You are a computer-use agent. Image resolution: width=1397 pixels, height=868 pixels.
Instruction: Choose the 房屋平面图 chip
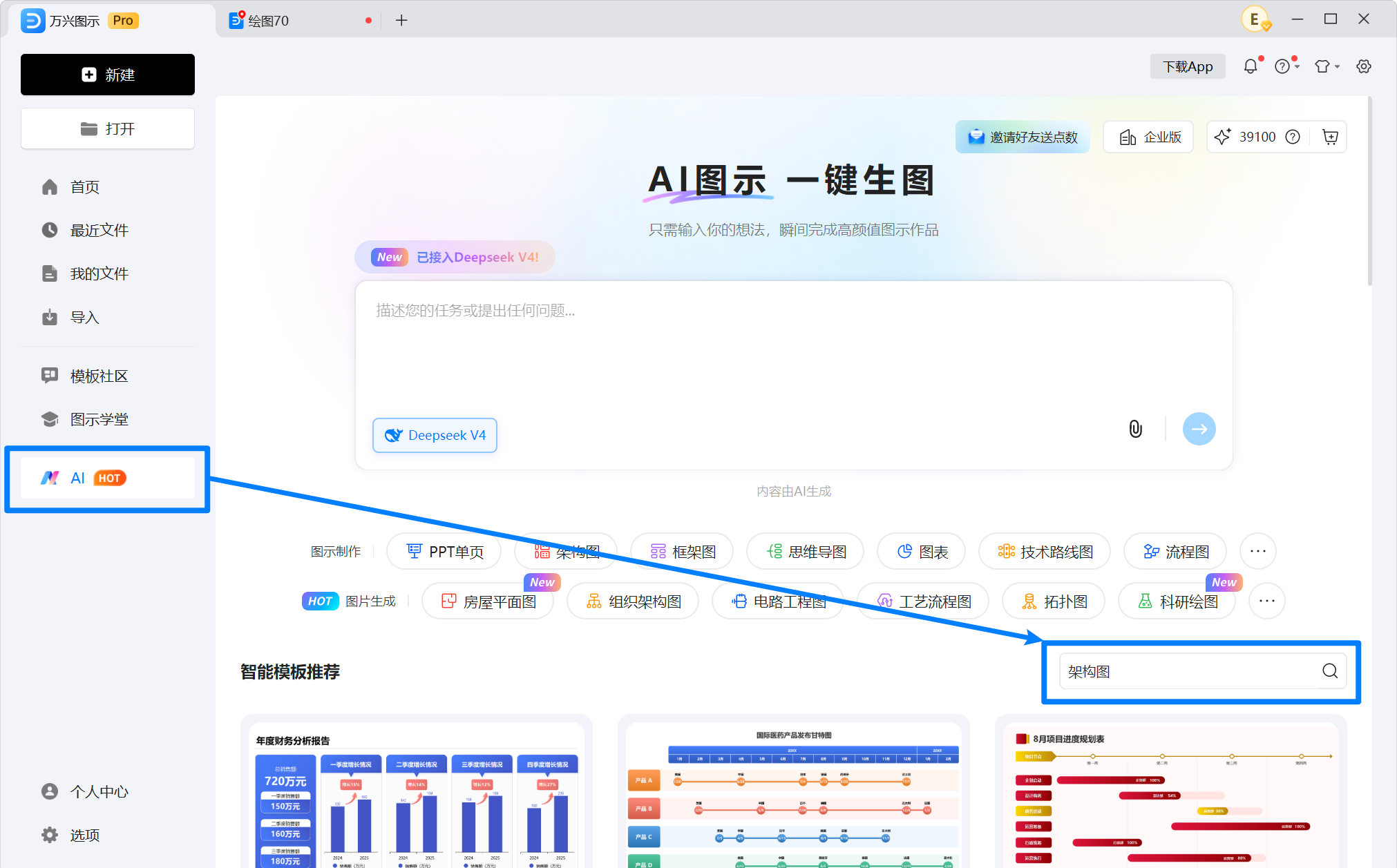pos(488,601)
